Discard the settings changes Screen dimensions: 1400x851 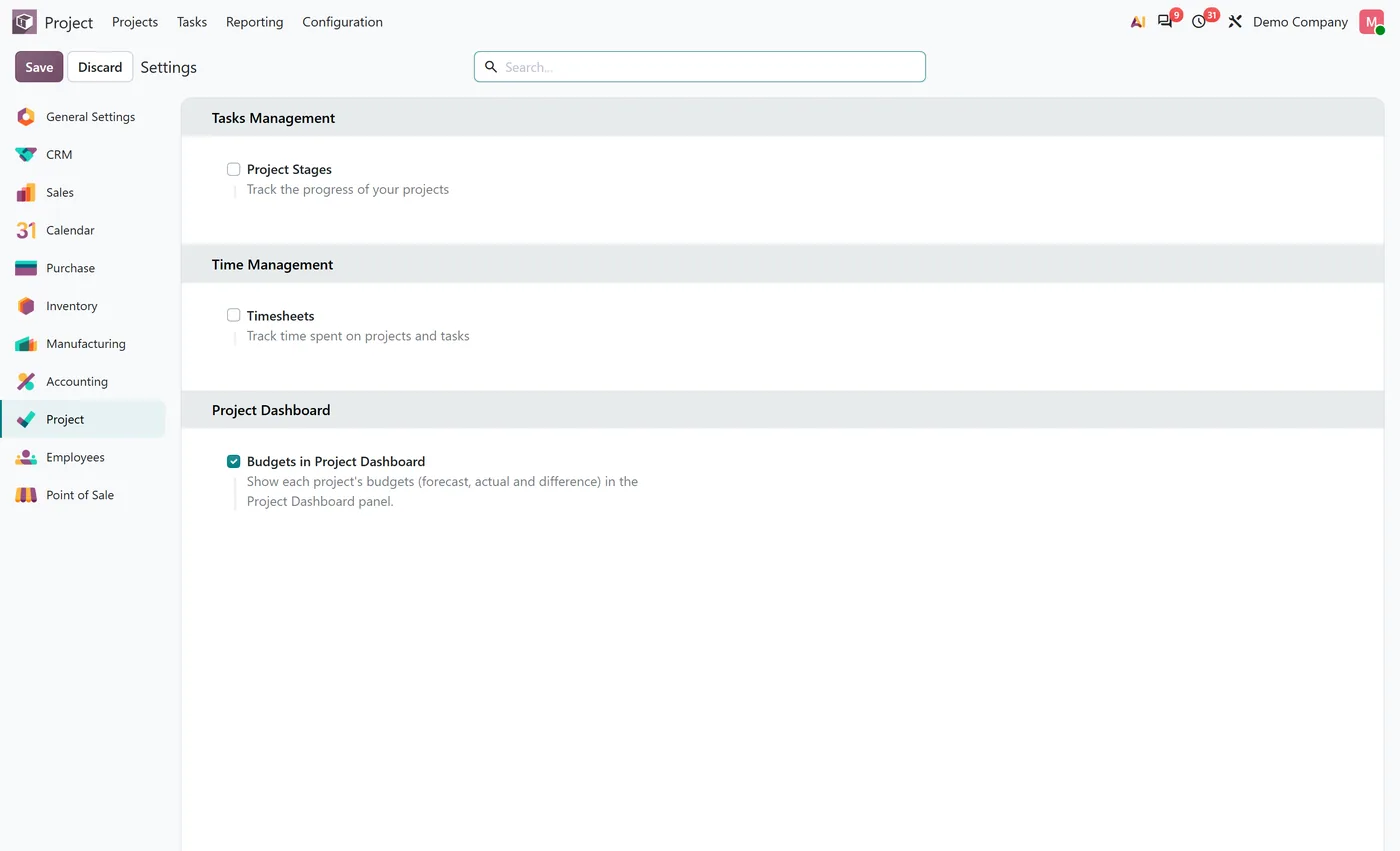click(x=100, y=67)
